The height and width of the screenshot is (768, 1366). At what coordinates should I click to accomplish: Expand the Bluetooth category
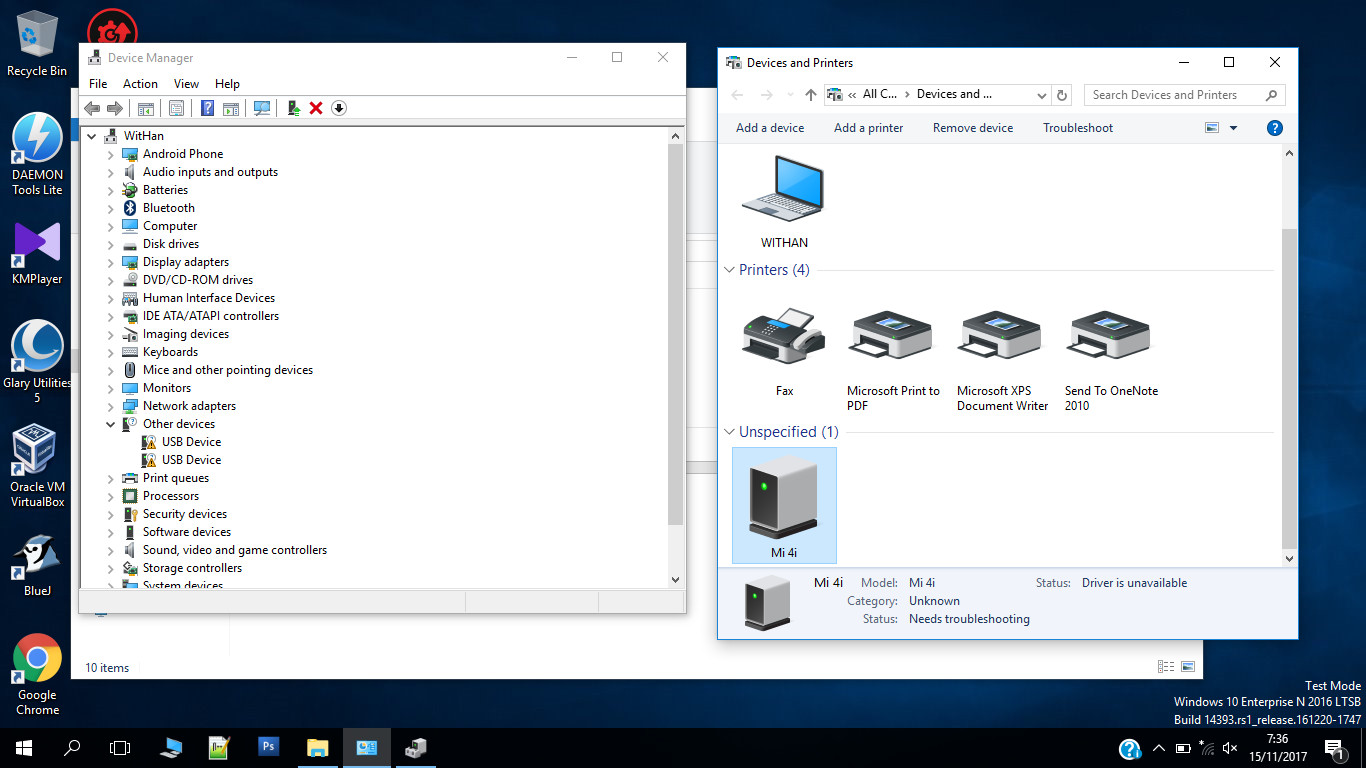(111, 208)
